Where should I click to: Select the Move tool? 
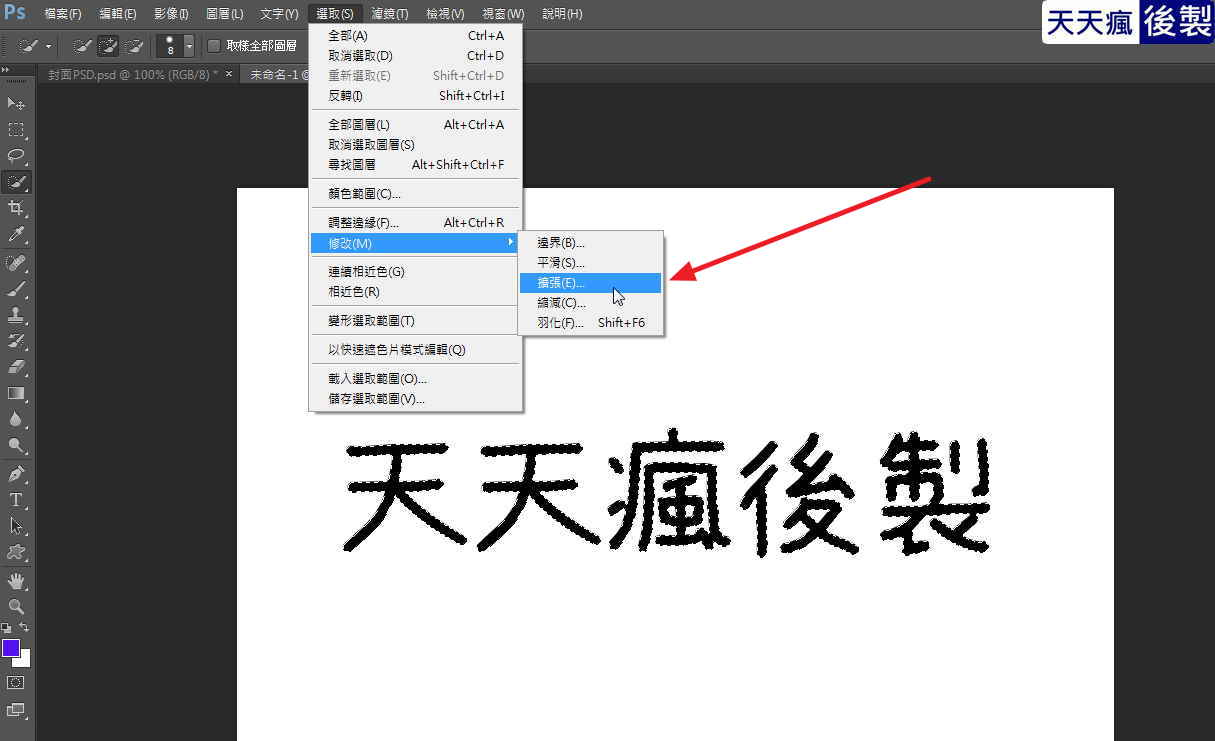click(17, 103)
